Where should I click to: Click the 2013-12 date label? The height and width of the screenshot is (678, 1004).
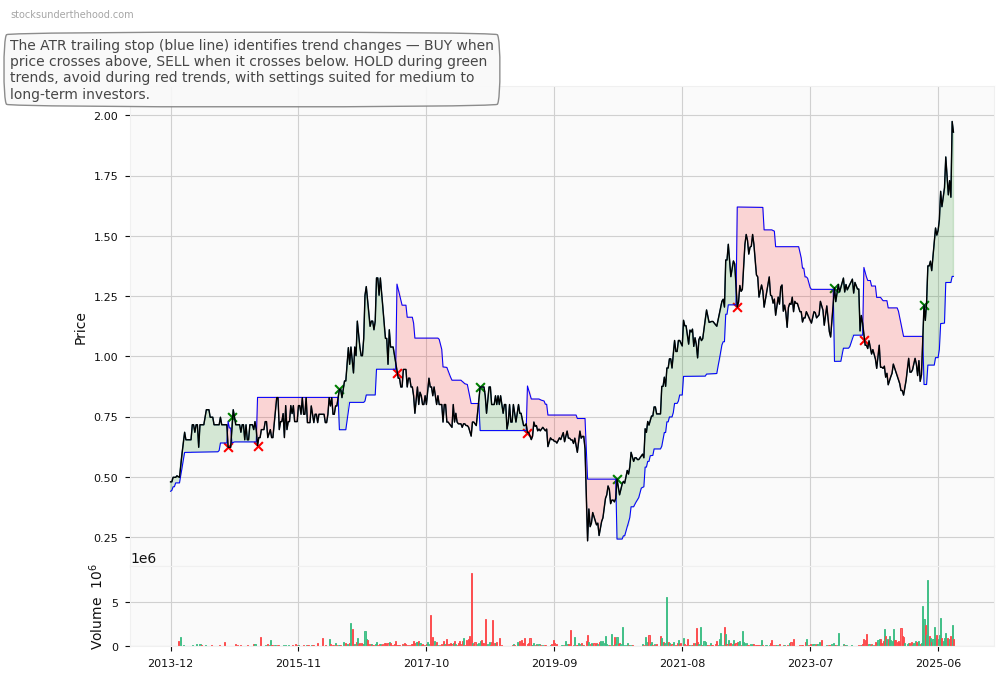[170, 663]
